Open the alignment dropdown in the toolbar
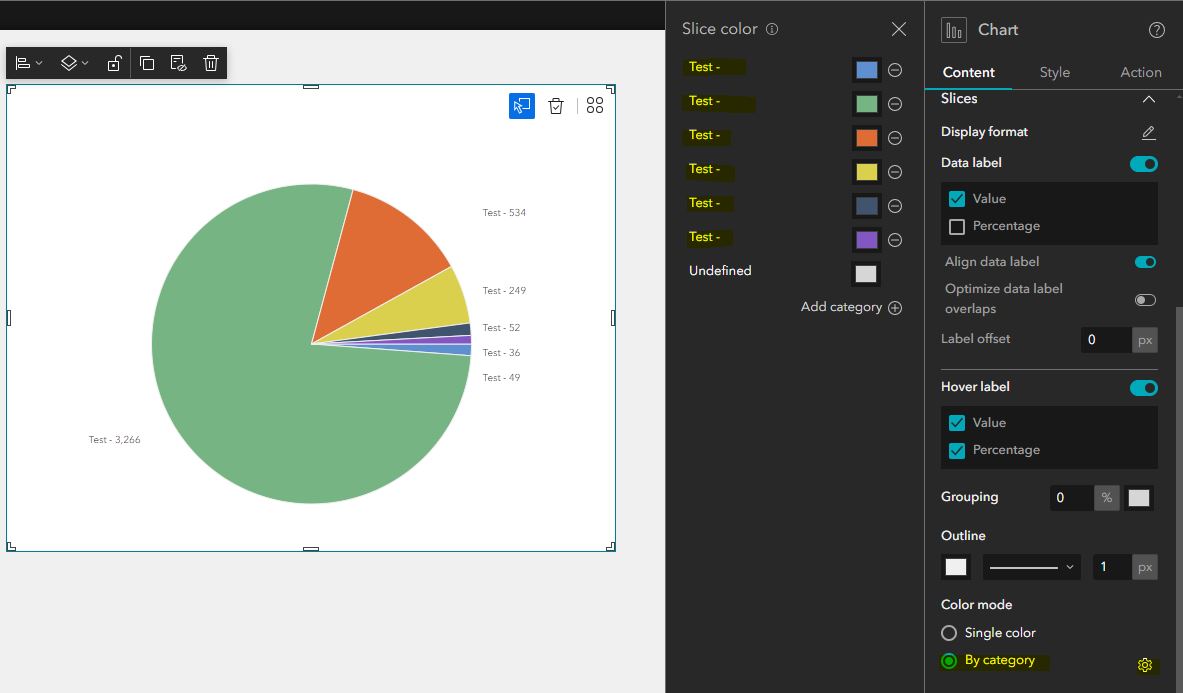The image size is (1183, 693). (29, 62)
